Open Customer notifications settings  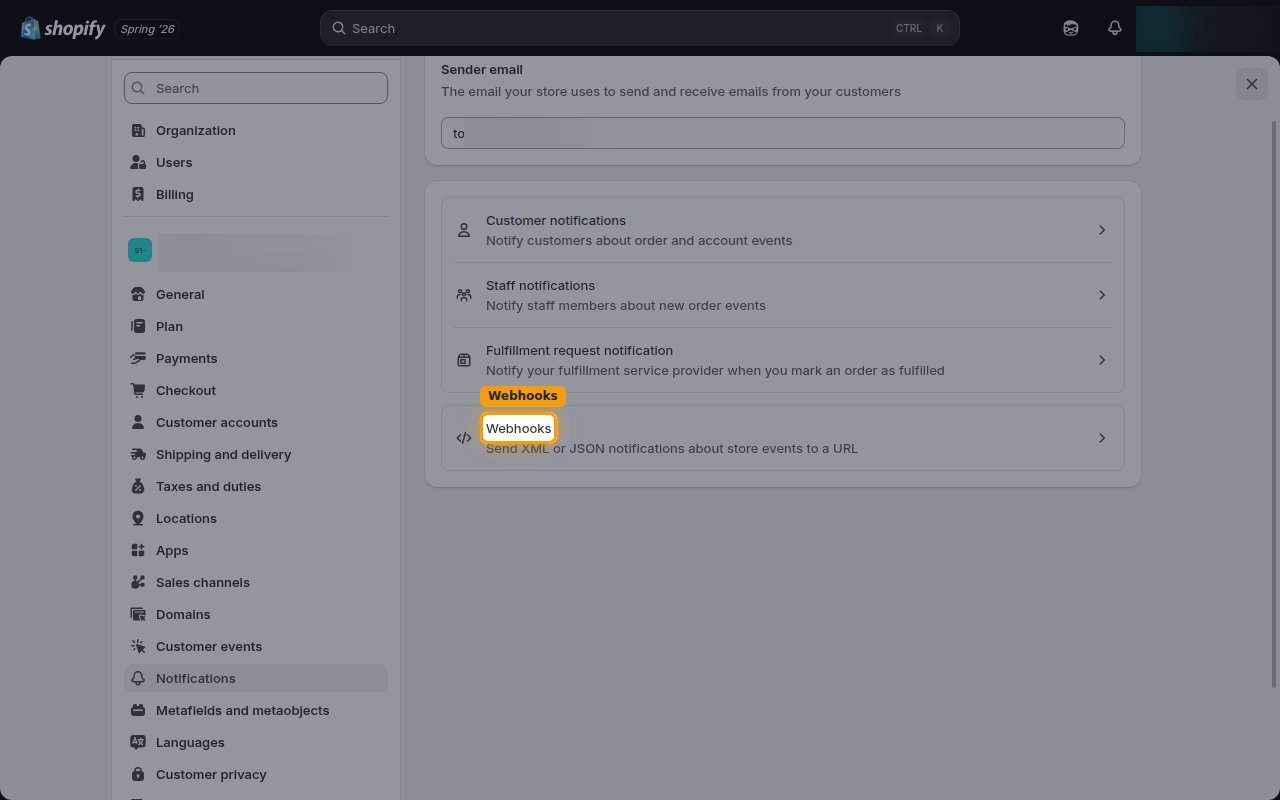[783, 230]
